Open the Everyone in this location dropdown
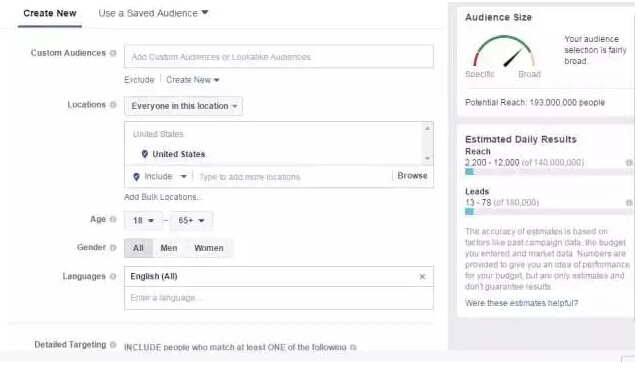 (183, 106)
